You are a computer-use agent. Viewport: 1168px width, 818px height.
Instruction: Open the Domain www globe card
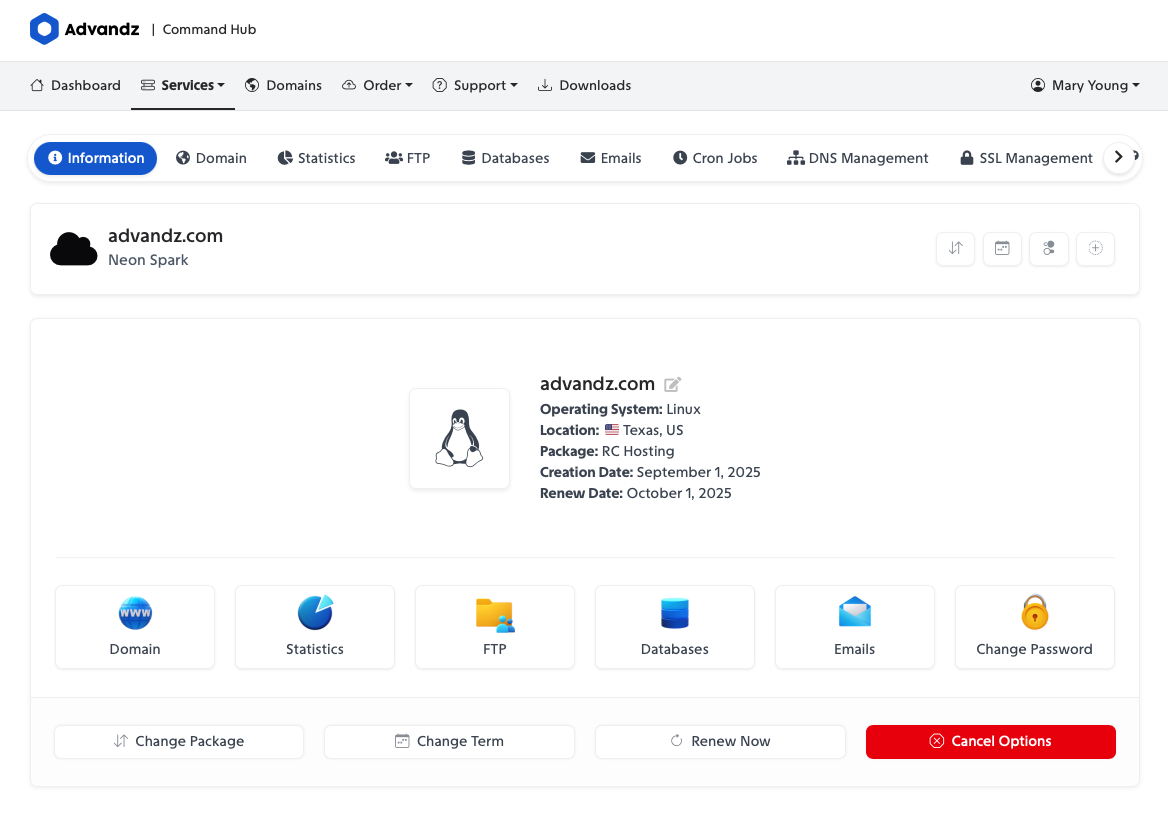click(135, 627)
